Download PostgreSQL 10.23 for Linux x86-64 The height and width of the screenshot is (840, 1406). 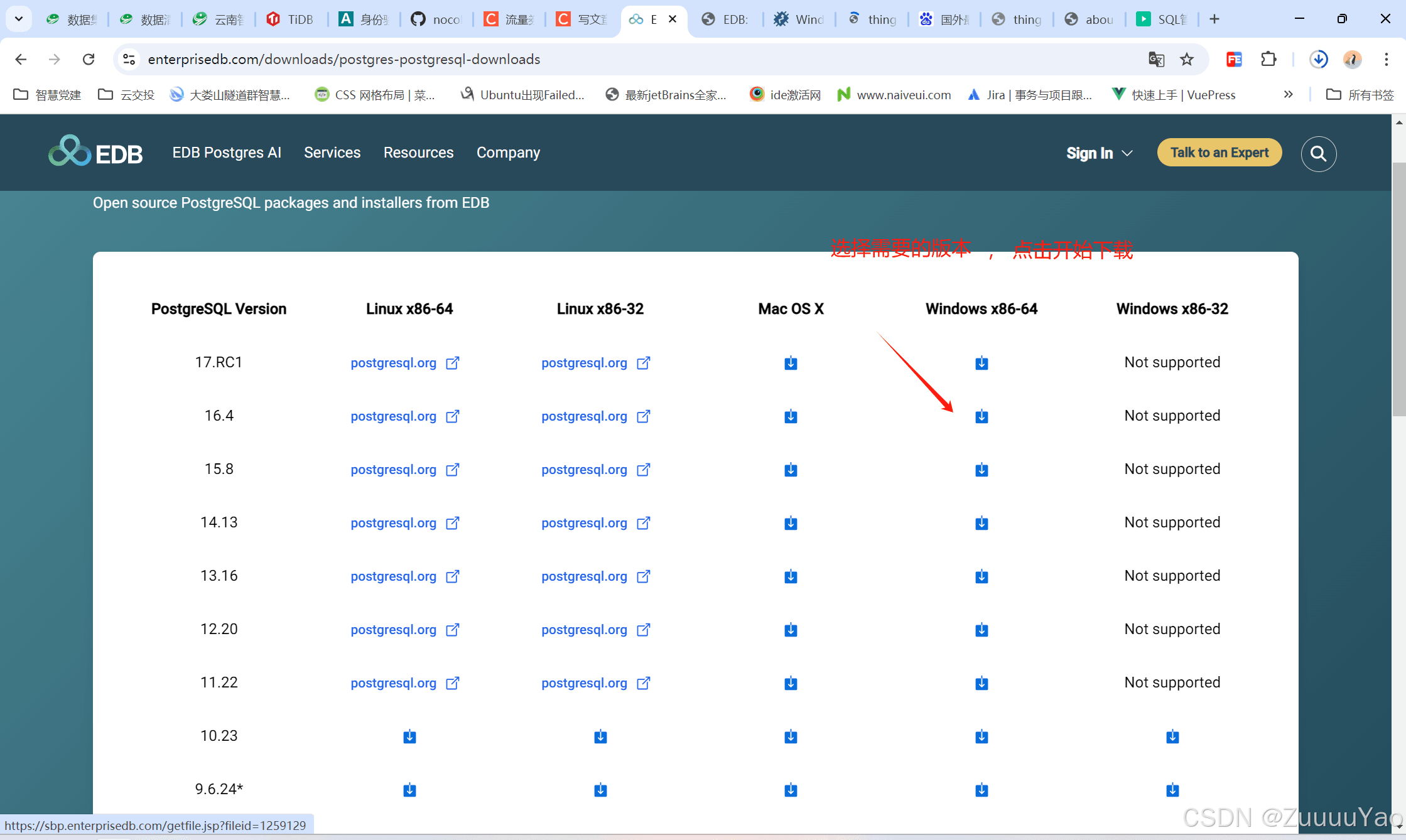tap(409, 736)
